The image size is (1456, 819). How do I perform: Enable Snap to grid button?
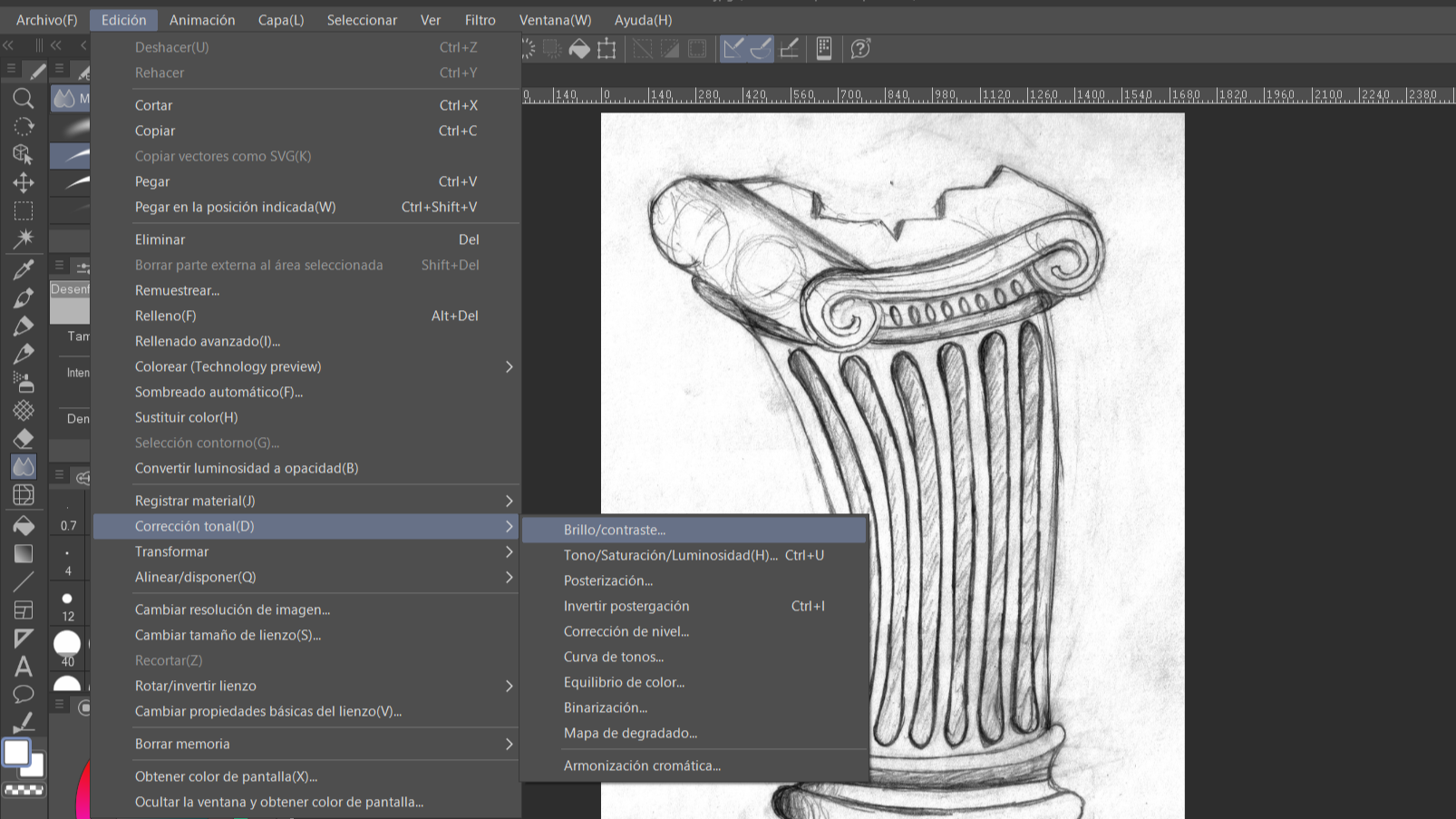pos(790,49)
